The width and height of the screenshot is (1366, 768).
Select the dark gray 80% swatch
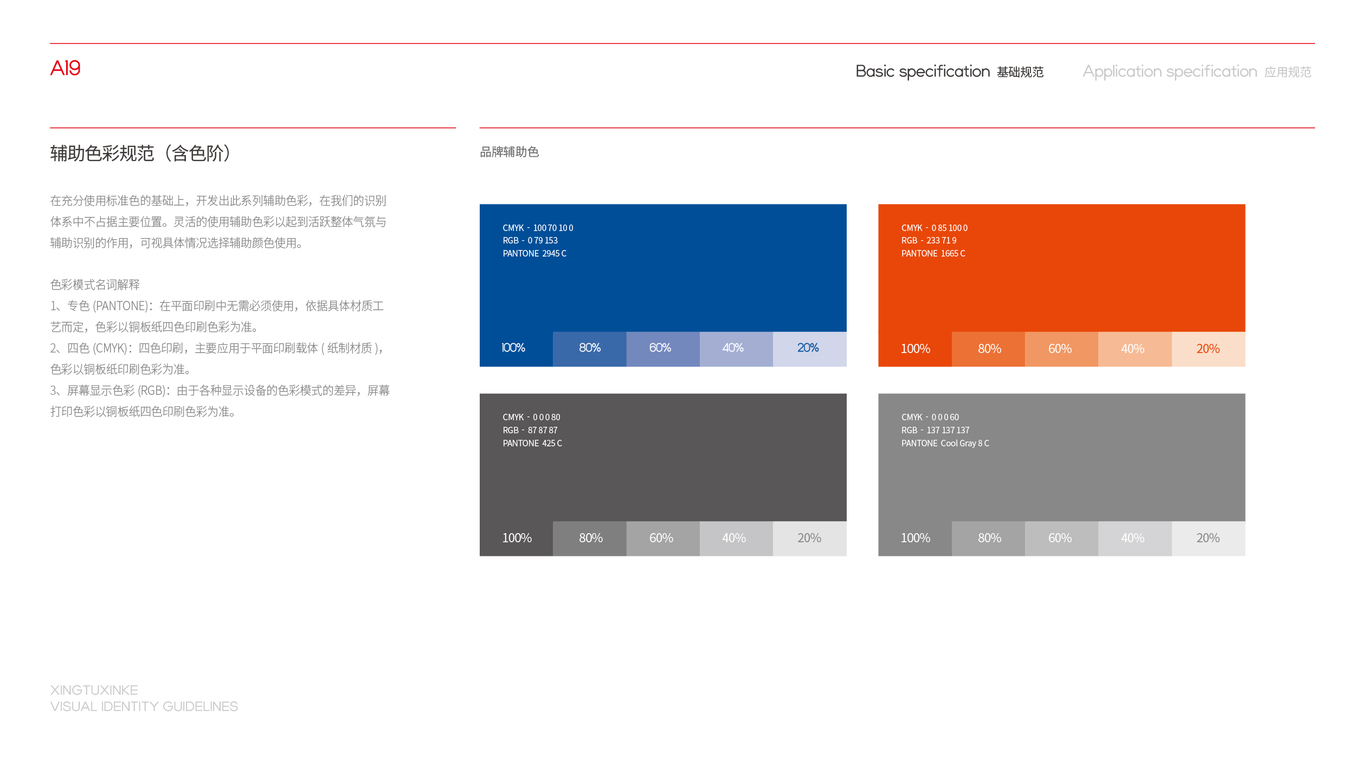pos(590,539)
